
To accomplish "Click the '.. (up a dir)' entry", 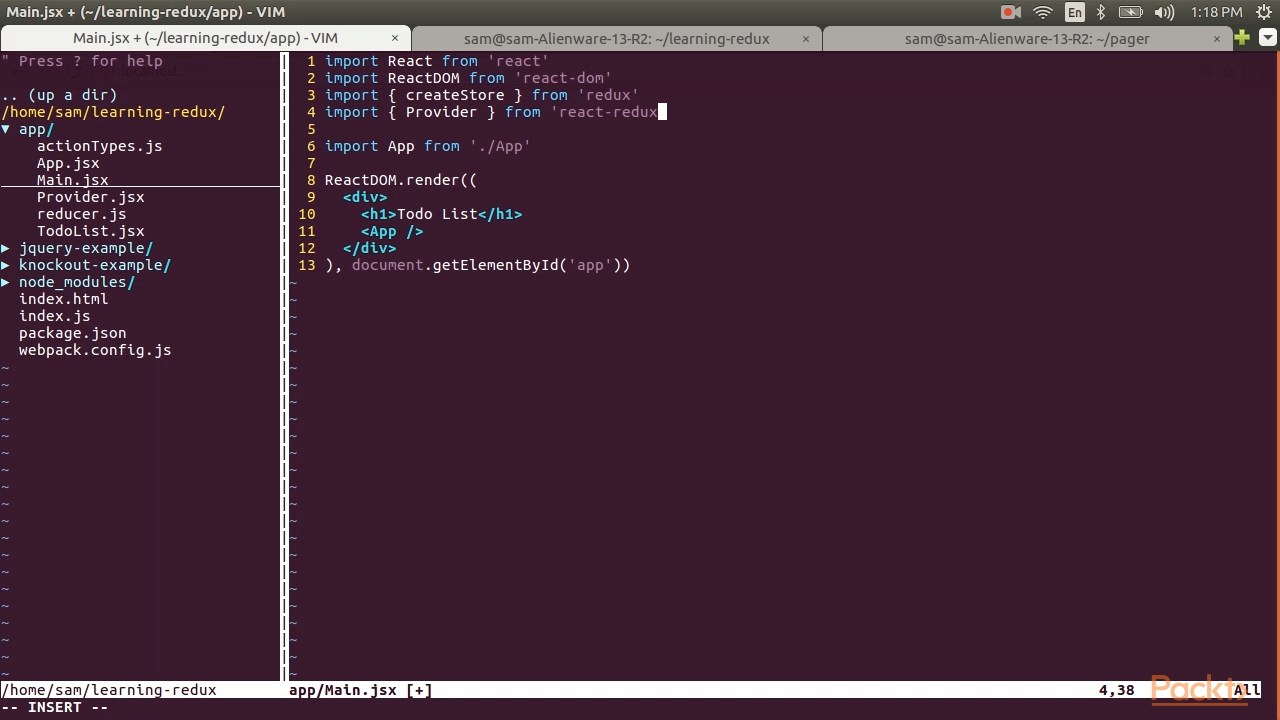I will click(x=59, y=95).
